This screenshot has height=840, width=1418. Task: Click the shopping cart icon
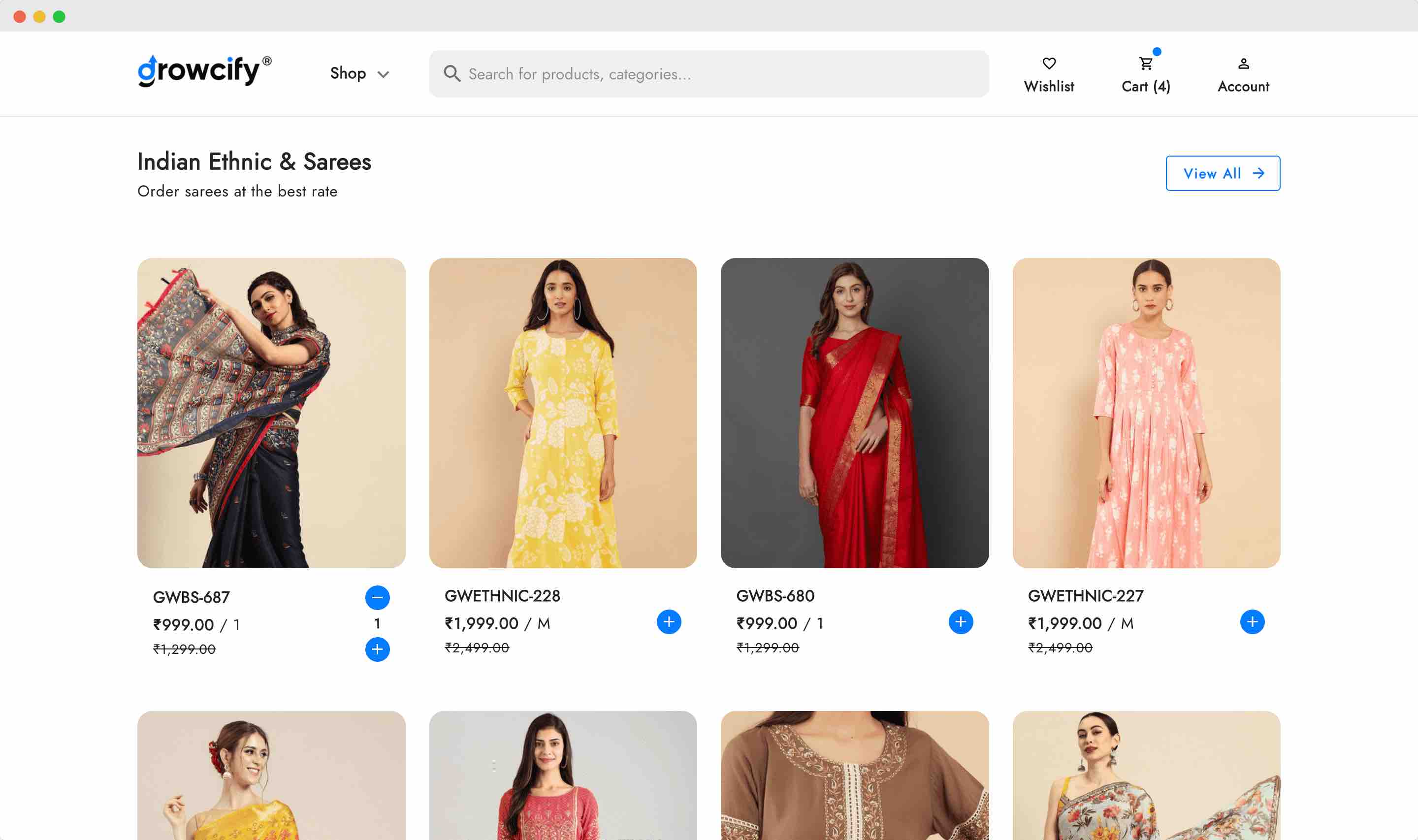point(1145,63)
